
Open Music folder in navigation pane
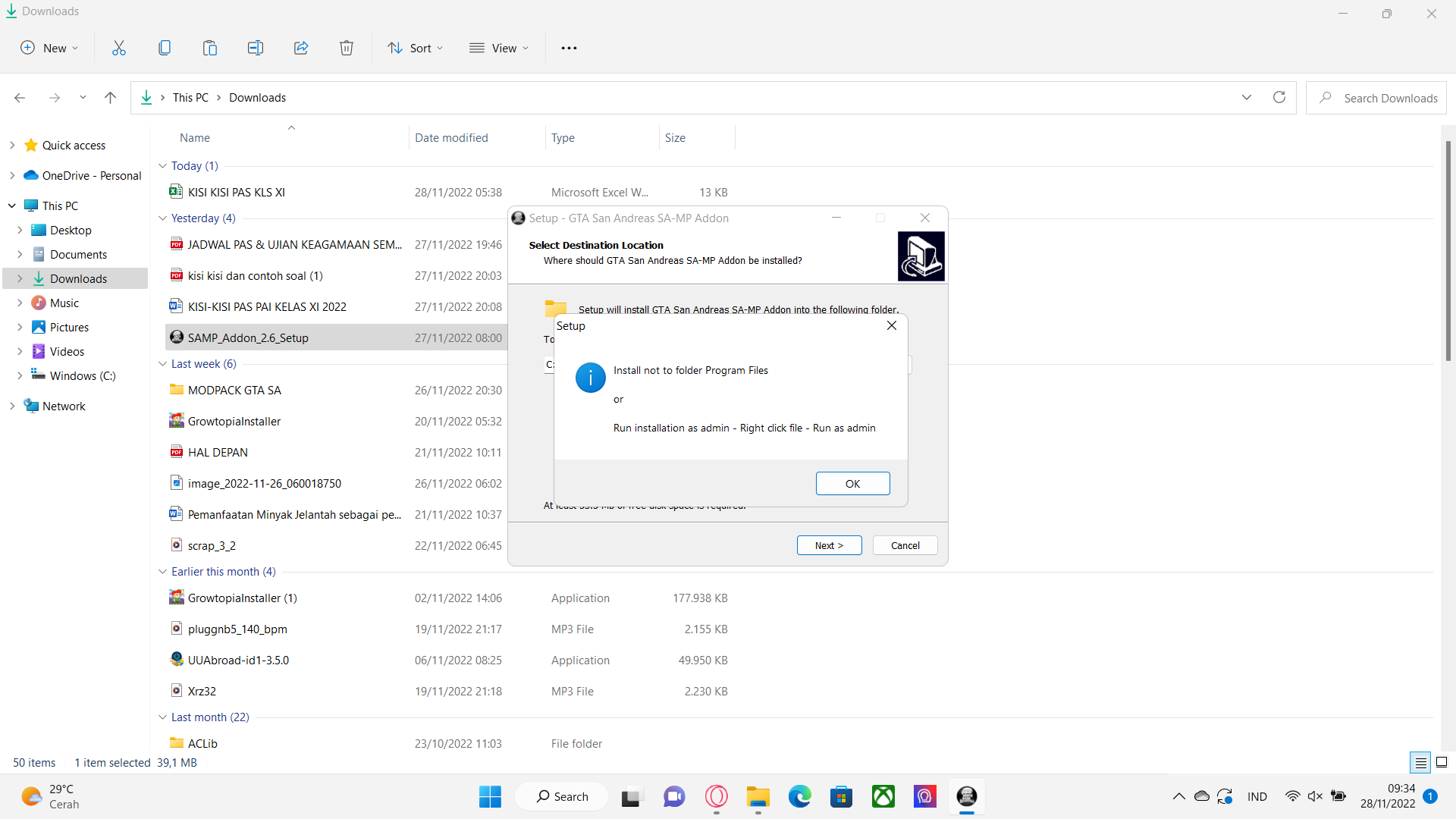click(x=64, y=303)
